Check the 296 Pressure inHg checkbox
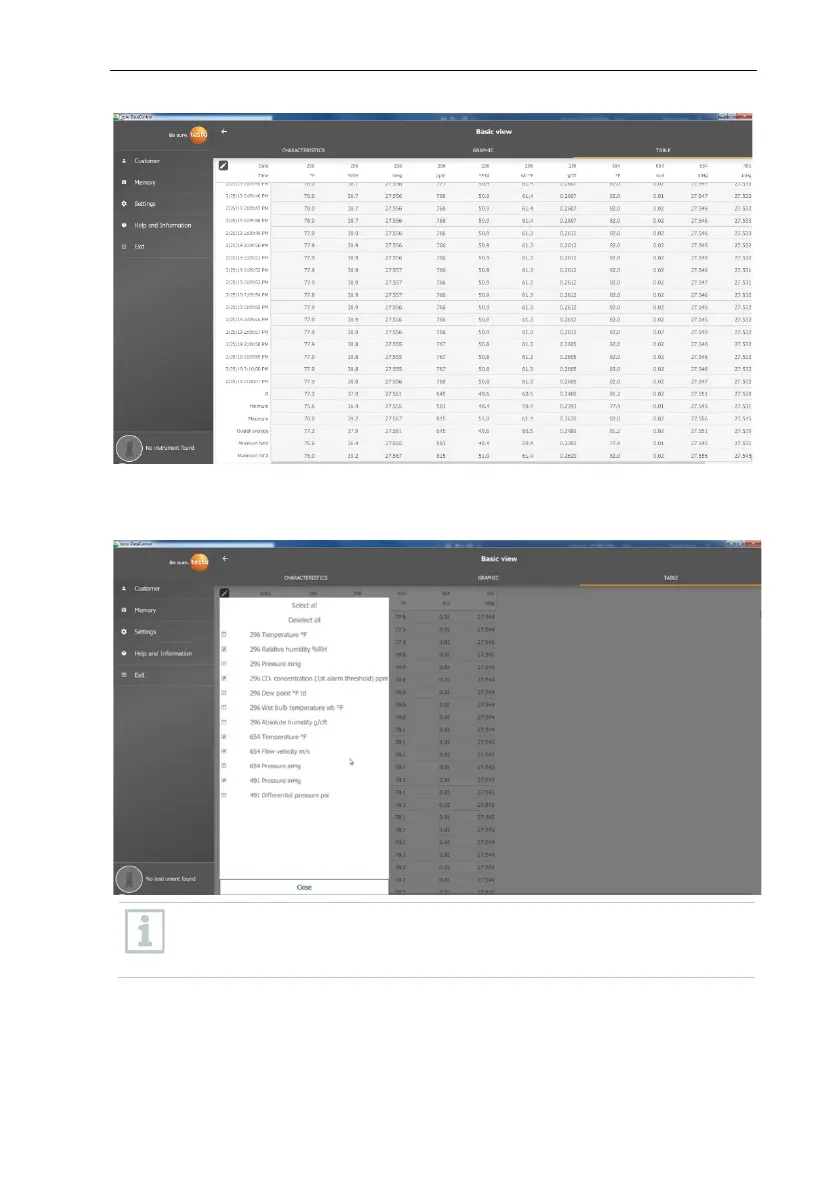Image resolution: width=839 pixels, height=1191 pixels. (x=224, y=664)
